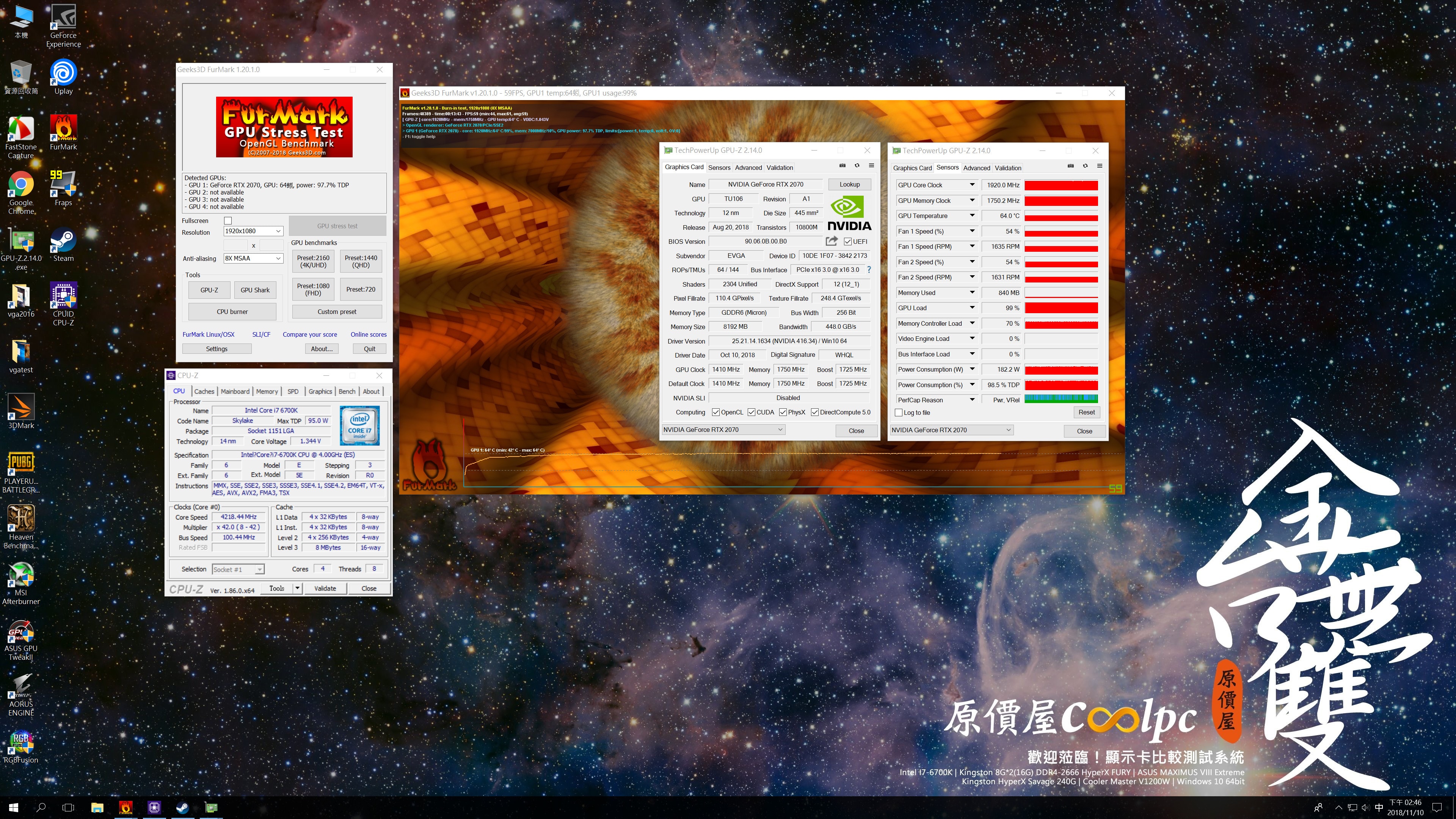Viewport: 1456px width, 819px height.
Task: Open Sensors tab in GPU-Z Graphics Card window
Action: point(719,168)
